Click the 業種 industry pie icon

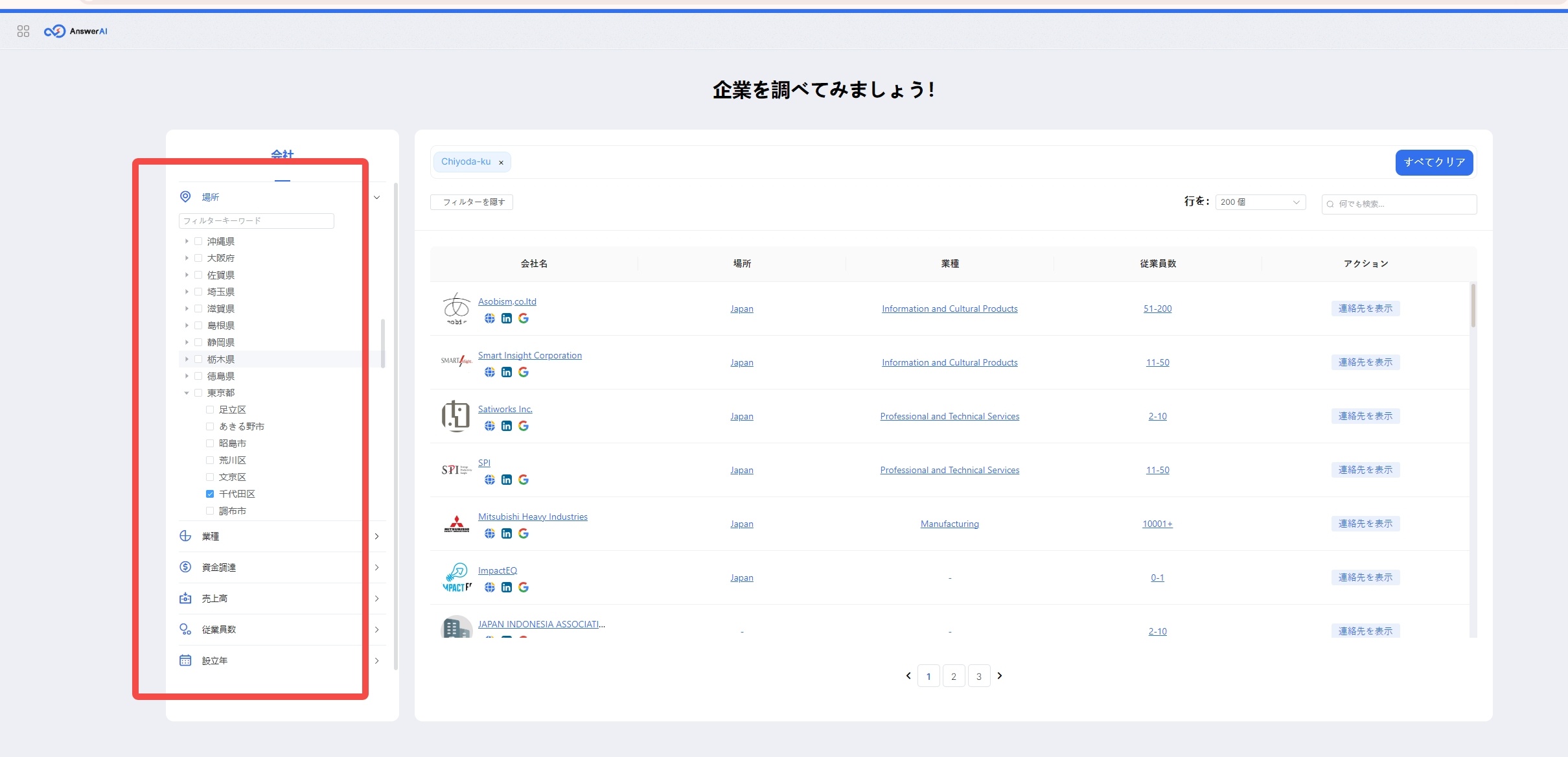tap(185, 536)
